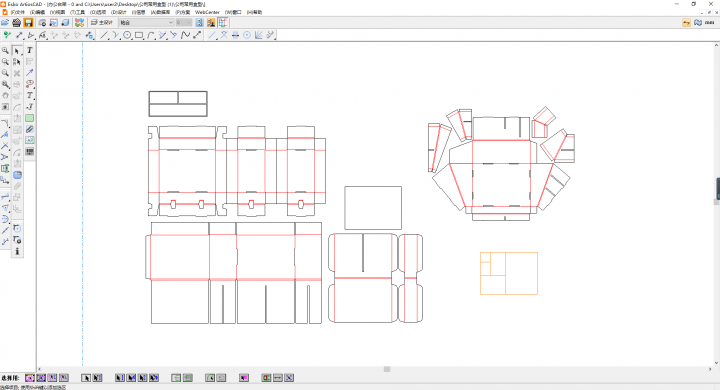
Task: Click the main design button
Action: 102,23
